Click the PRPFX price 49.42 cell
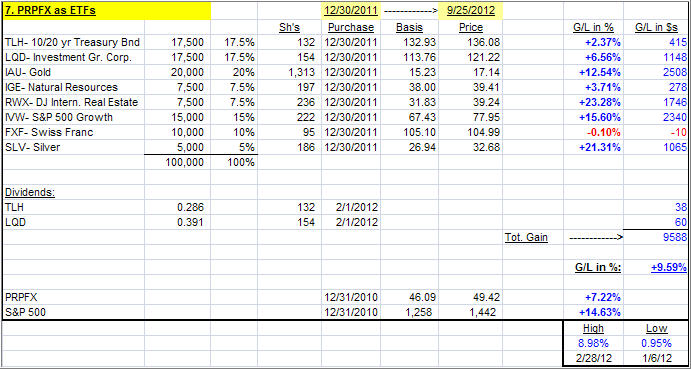The height and width of the screenshot is (369, 691). pyautogui.click(x=471, y=297)
